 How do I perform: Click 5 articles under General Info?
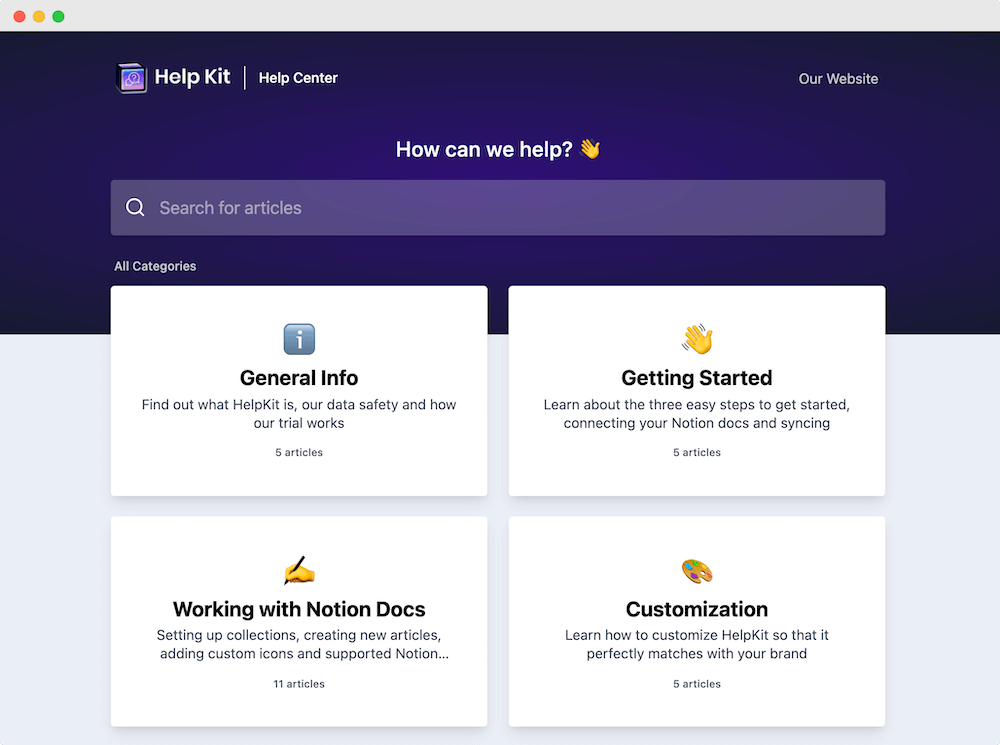pyautogui.click(x=299, y=452)
